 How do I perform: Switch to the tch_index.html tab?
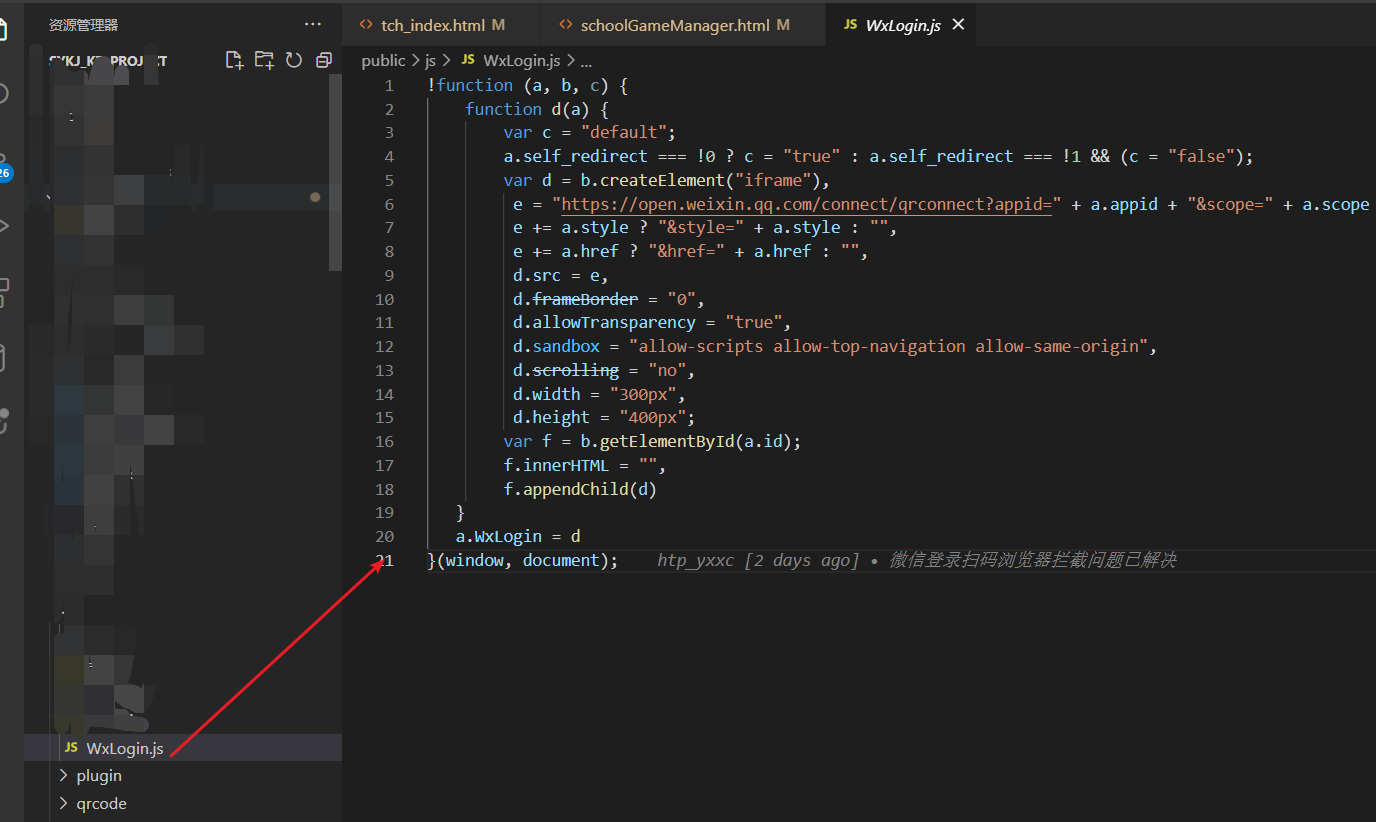point(441,25)
